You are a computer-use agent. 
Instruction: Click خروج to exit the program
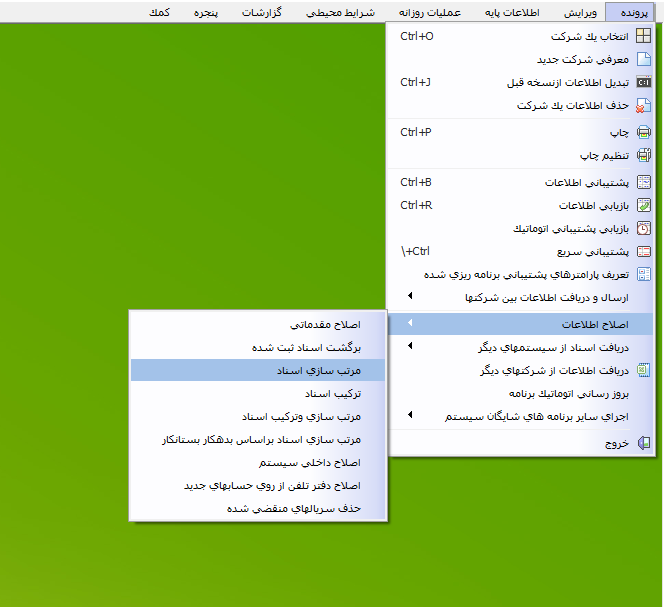[x=520, y=443]
